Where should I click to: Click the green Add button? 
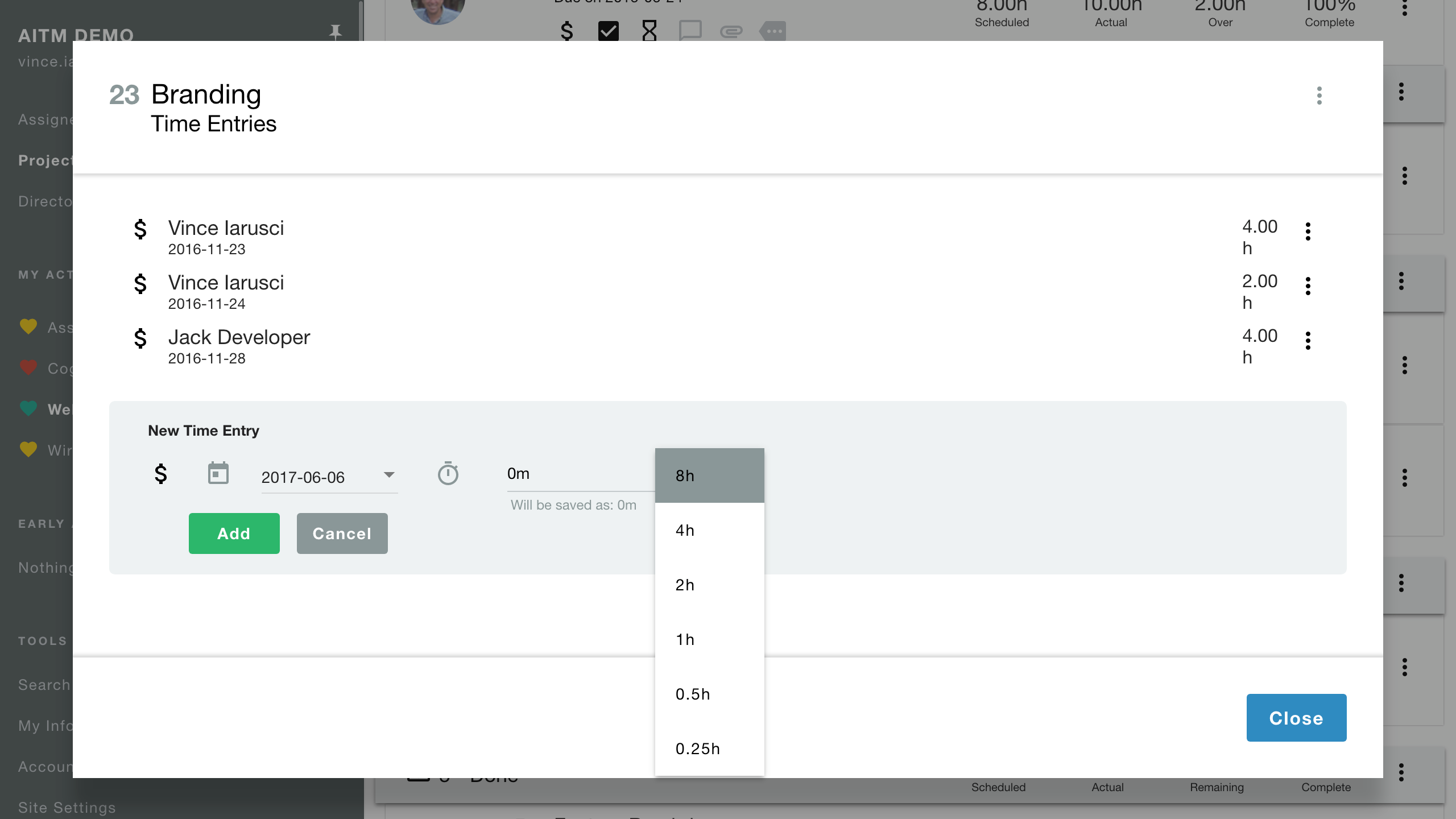coord(234,533)
